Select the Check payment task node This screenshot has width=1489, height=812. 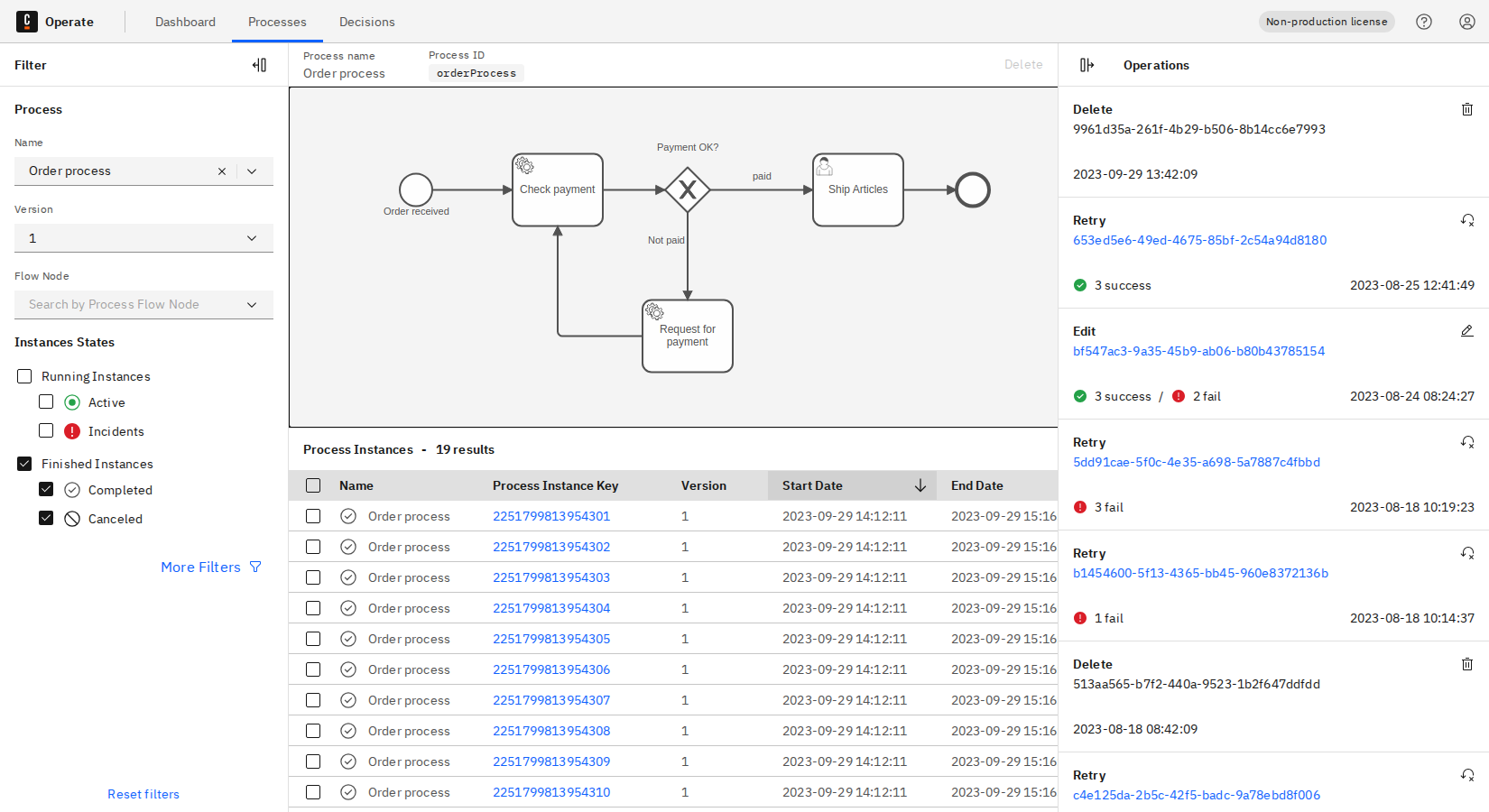(x=557, y=190)
